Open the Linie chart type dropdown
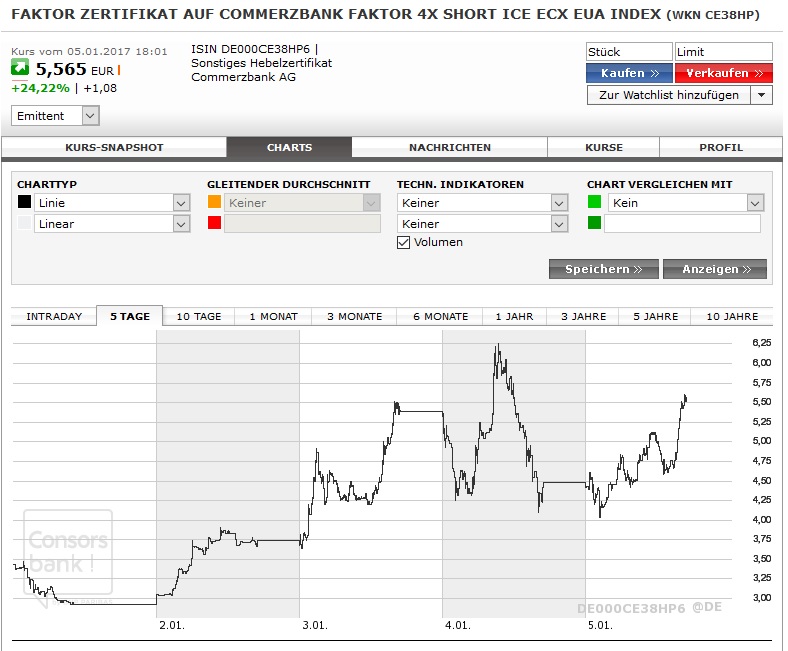788x651 pixels. point(112,203)
